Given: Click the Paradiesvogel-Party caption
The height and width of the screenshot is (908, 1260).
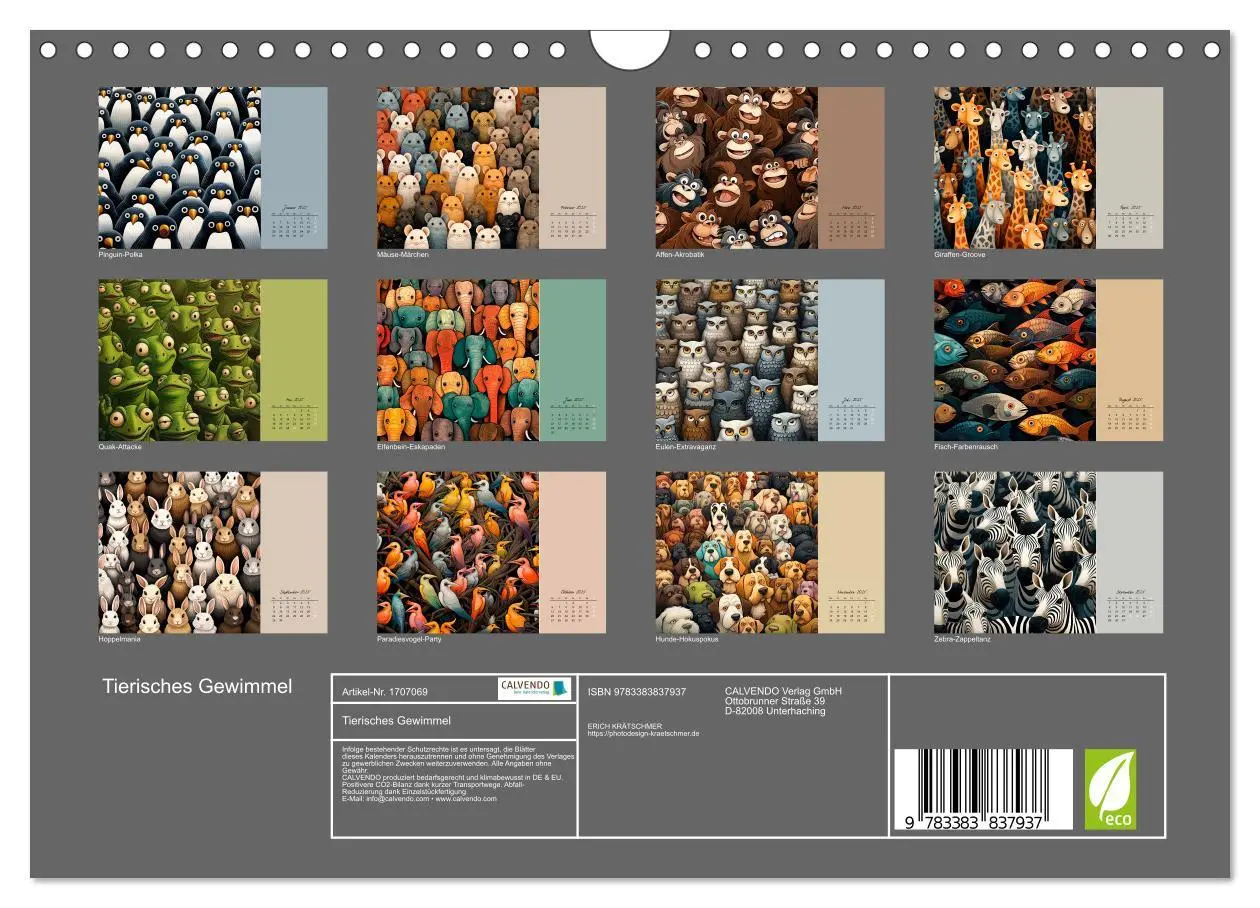Looking at the screenshot, I should pyautogui.click(x=409, y=639).
